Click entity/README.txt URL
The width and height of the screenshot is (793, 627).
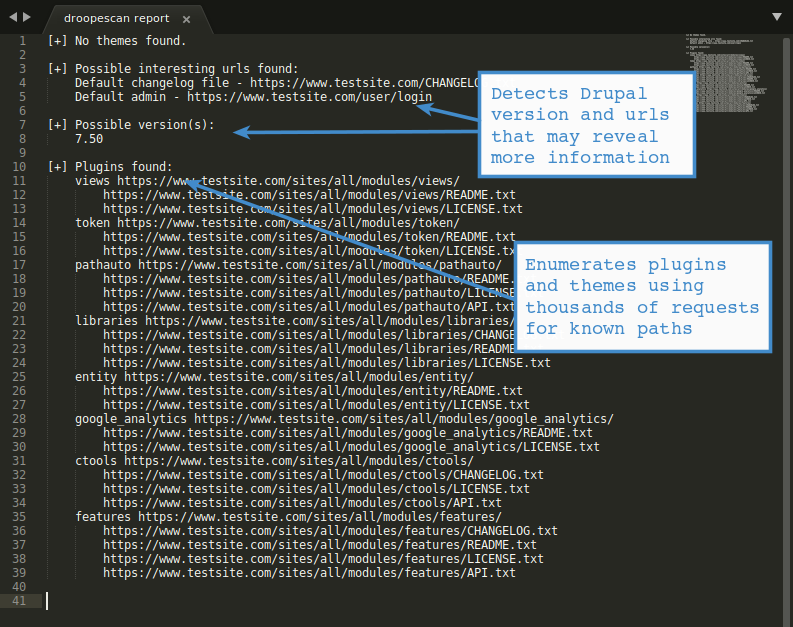click(313, 391)
